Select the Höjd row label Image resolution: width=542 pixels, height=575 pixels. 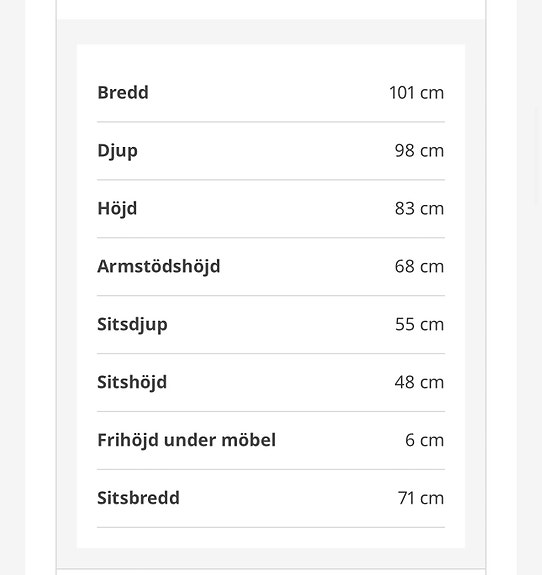pos(117,209)
